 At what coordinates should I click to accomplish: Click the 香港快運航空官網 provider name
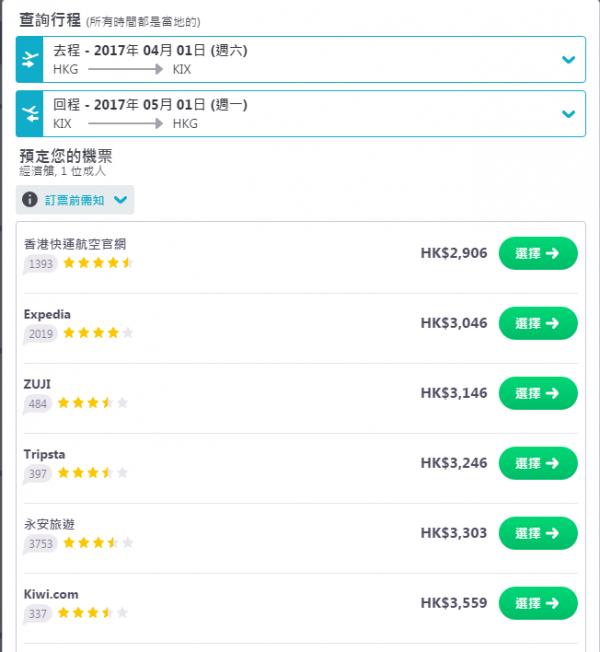[75, 244]
